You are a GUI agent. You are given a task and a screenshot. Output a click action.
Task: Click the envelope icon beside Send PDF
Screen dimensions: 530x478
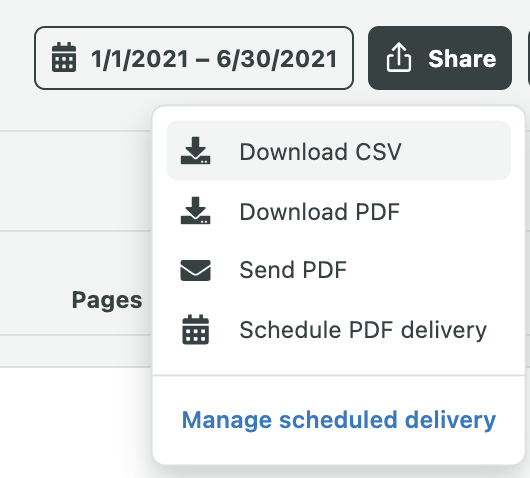[195, 270]
